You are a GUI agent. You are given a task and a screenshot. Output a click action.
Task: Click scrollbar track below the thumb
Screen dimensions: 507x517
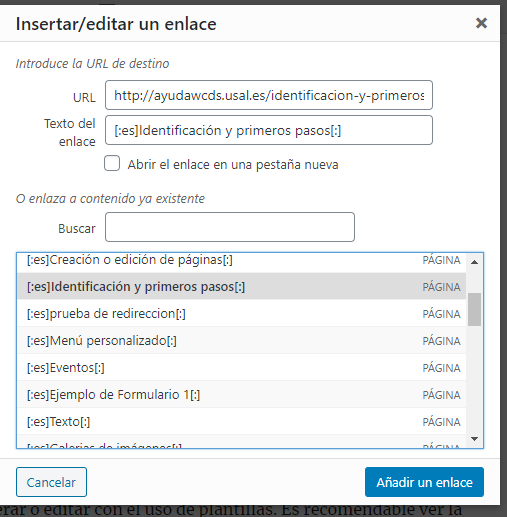click(x=474, y=378)
